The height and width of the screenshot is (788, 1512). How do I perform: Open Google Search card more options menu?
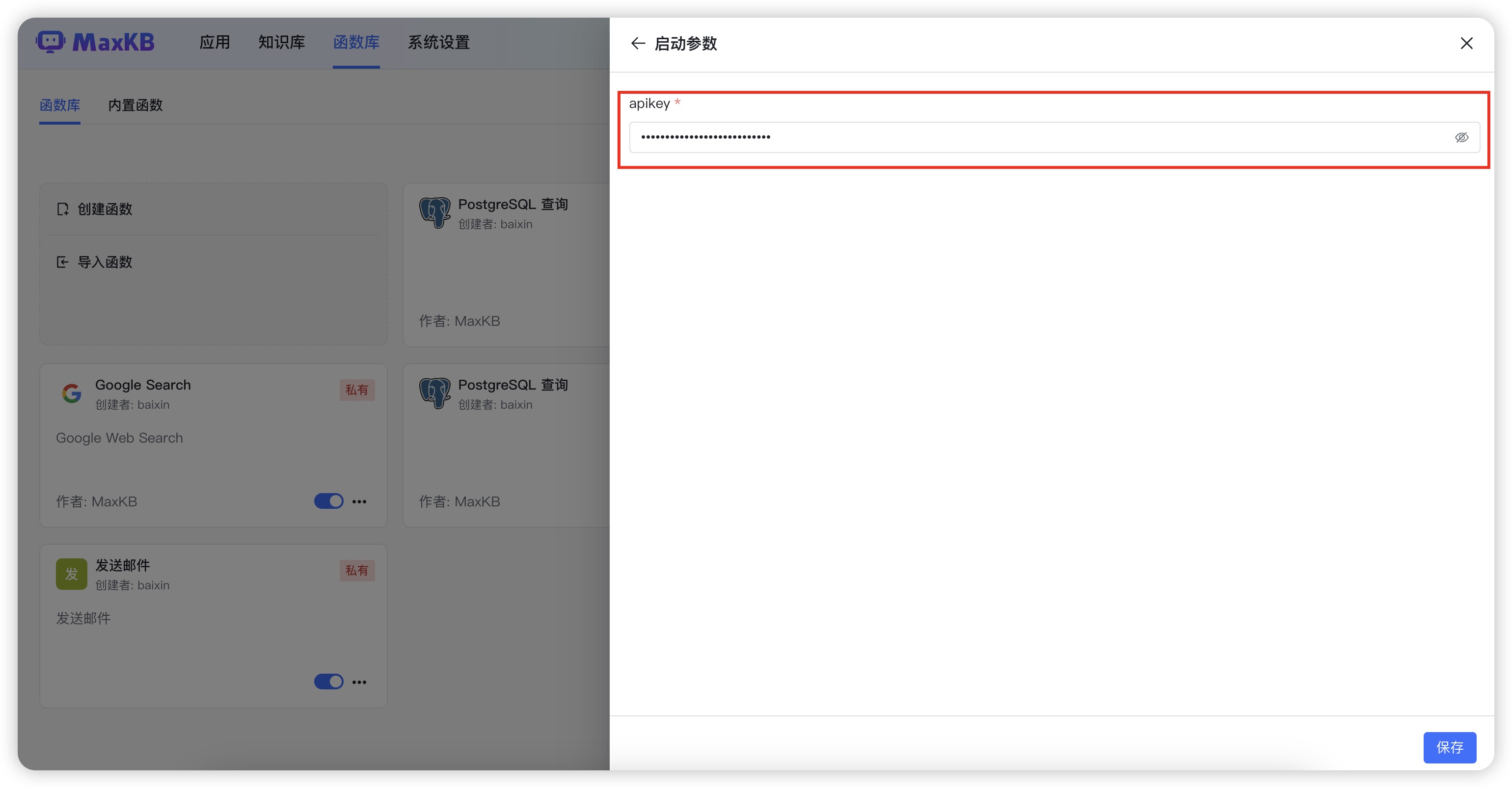tap(359, 501)
